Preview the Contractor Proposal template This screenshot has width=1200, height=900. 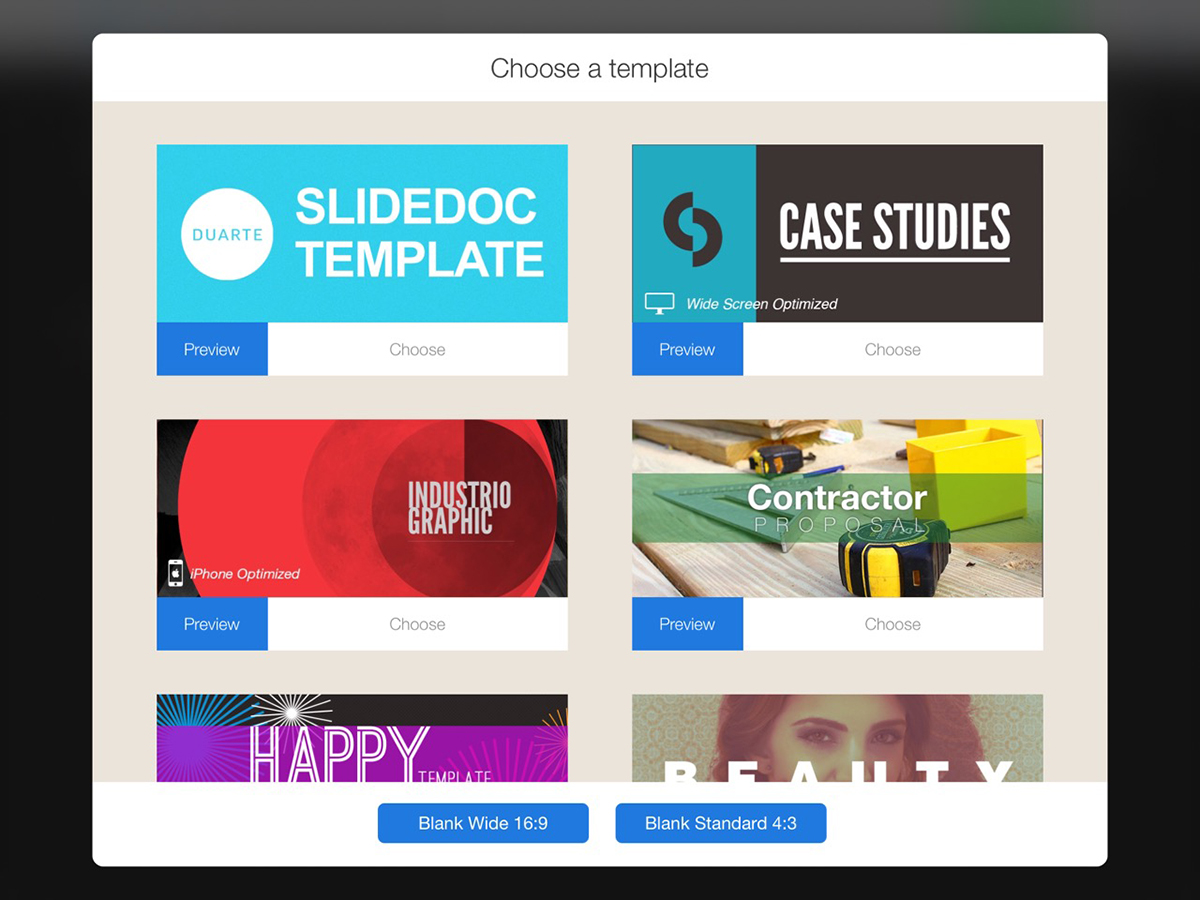coord(687,624)
